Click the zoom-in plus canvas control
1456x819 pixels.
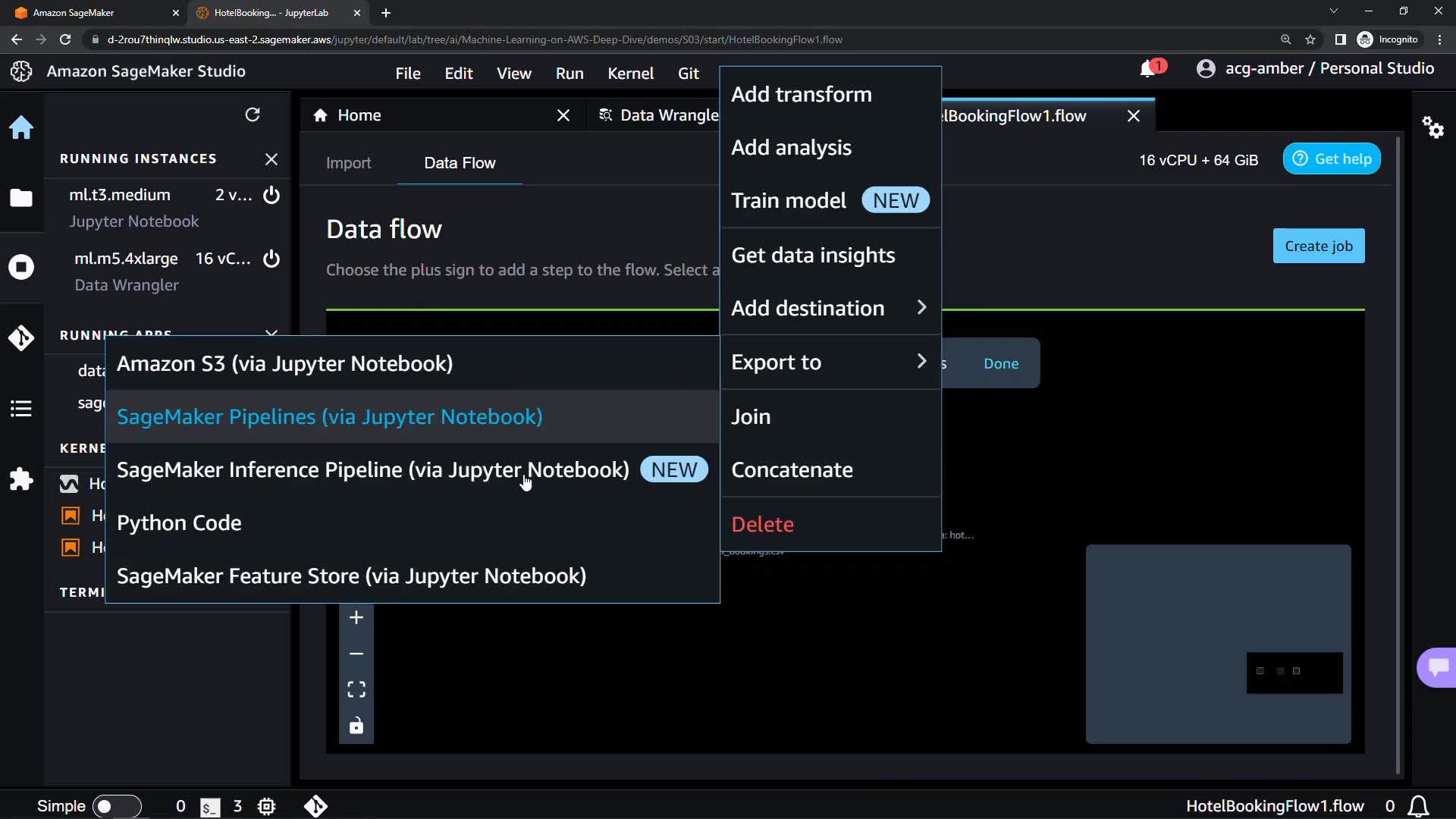(x=356, y=617)
